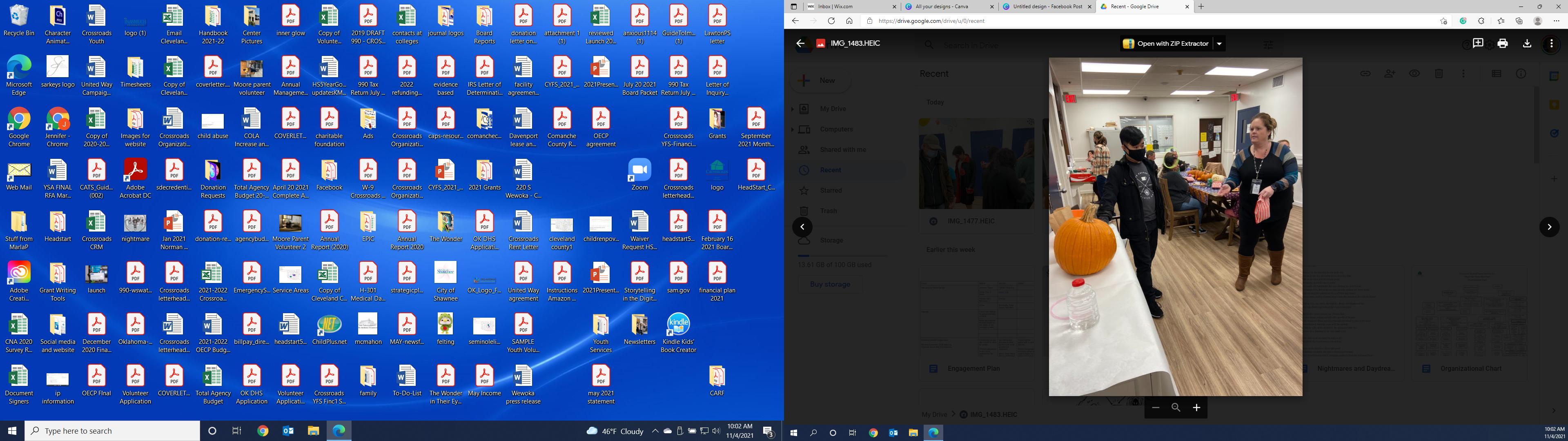Open Adobe Creative Cloud desktop icon

(x=19, y=281)
